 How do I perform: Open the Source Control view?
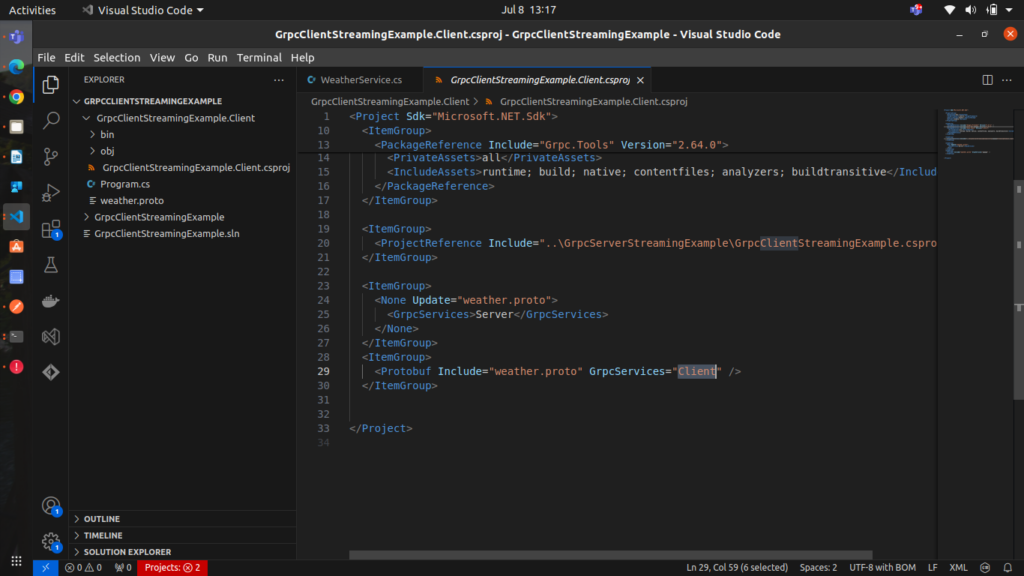51,156
